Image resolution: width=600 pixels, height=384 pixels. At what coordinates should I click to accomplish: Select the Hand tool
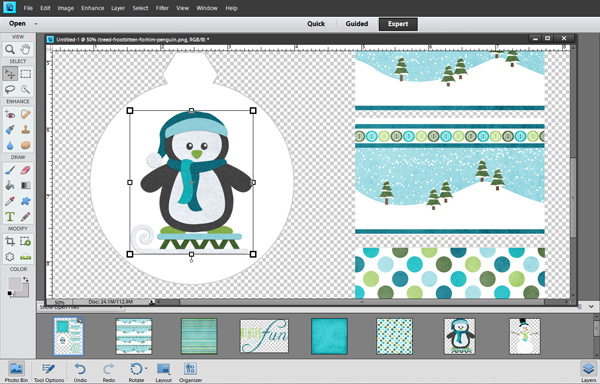(25, 49)
